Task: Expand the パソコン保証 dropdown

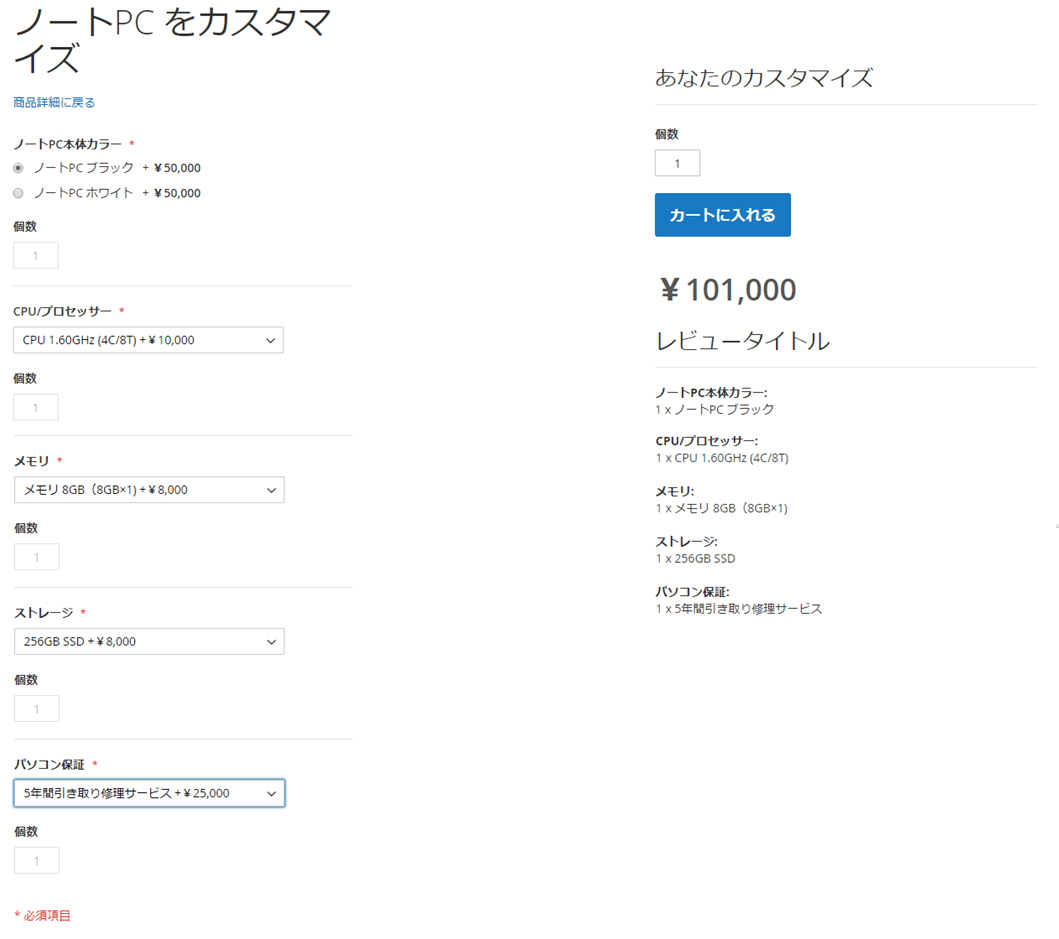Action: point(148,793)
